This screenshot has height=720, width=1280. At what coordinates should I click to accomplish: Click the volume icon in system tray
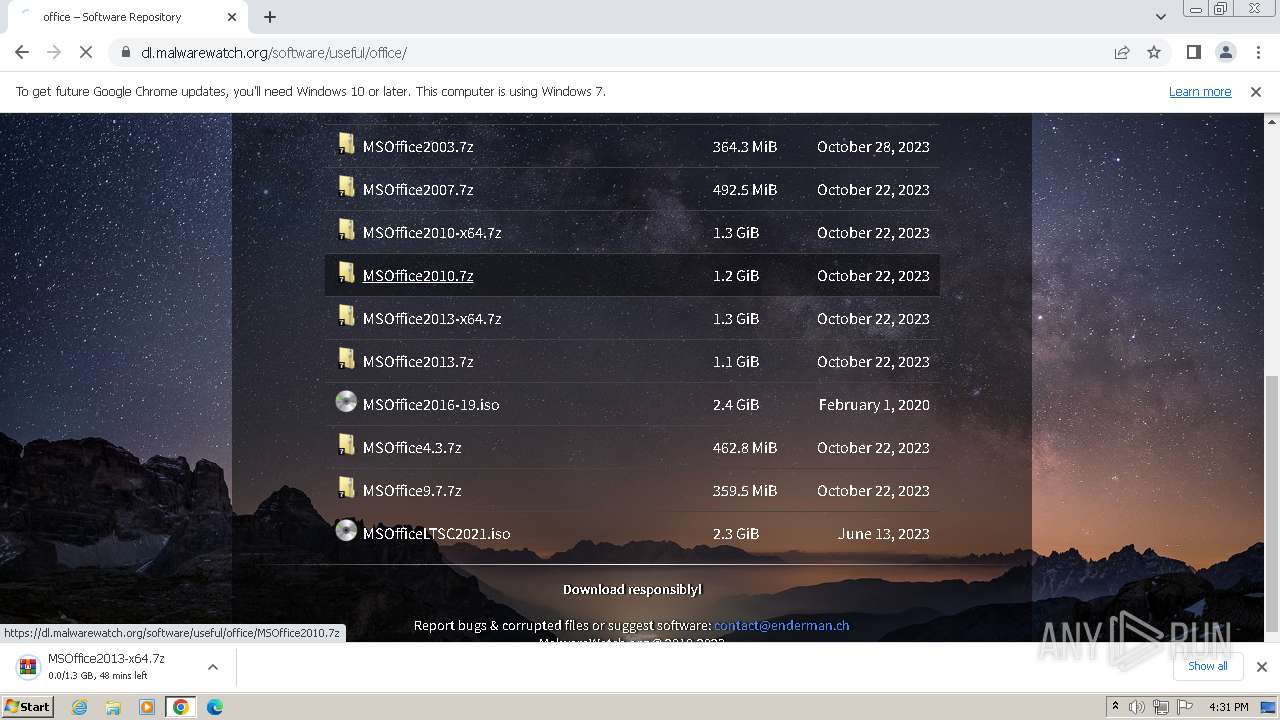tap(1137, 707)
